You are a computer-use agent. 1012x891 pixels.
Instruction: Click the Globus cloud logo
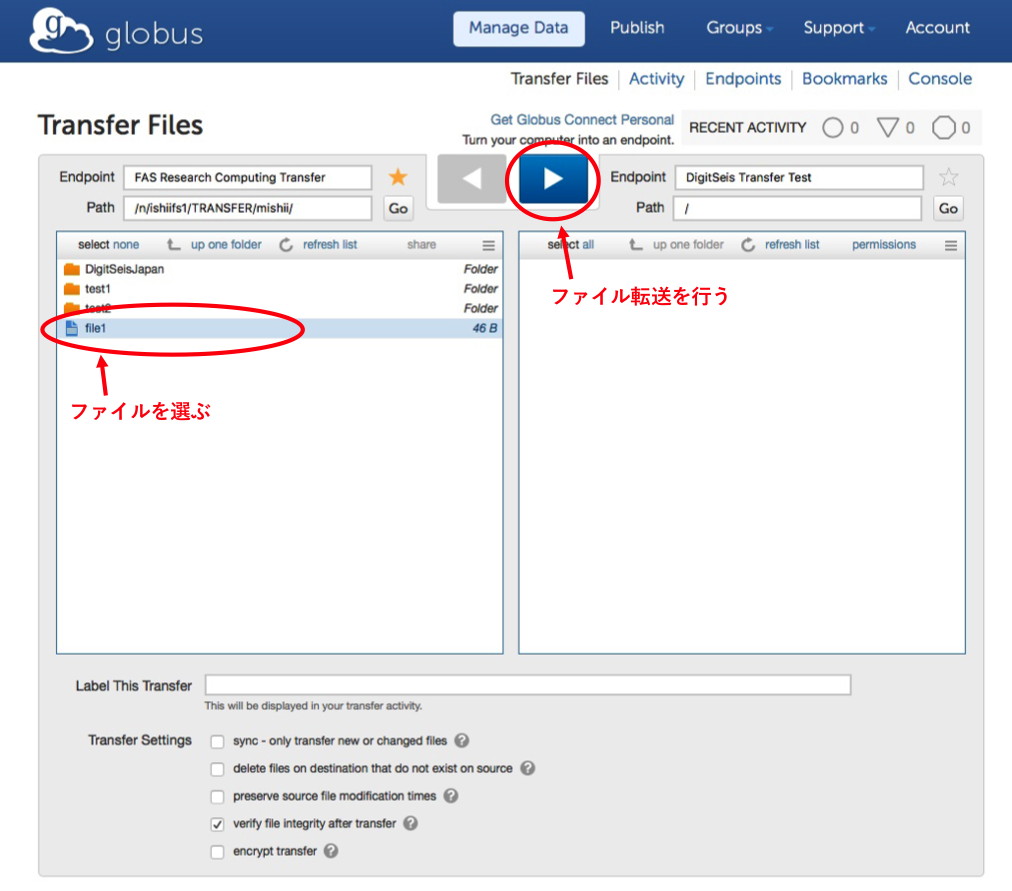(61, 30)
